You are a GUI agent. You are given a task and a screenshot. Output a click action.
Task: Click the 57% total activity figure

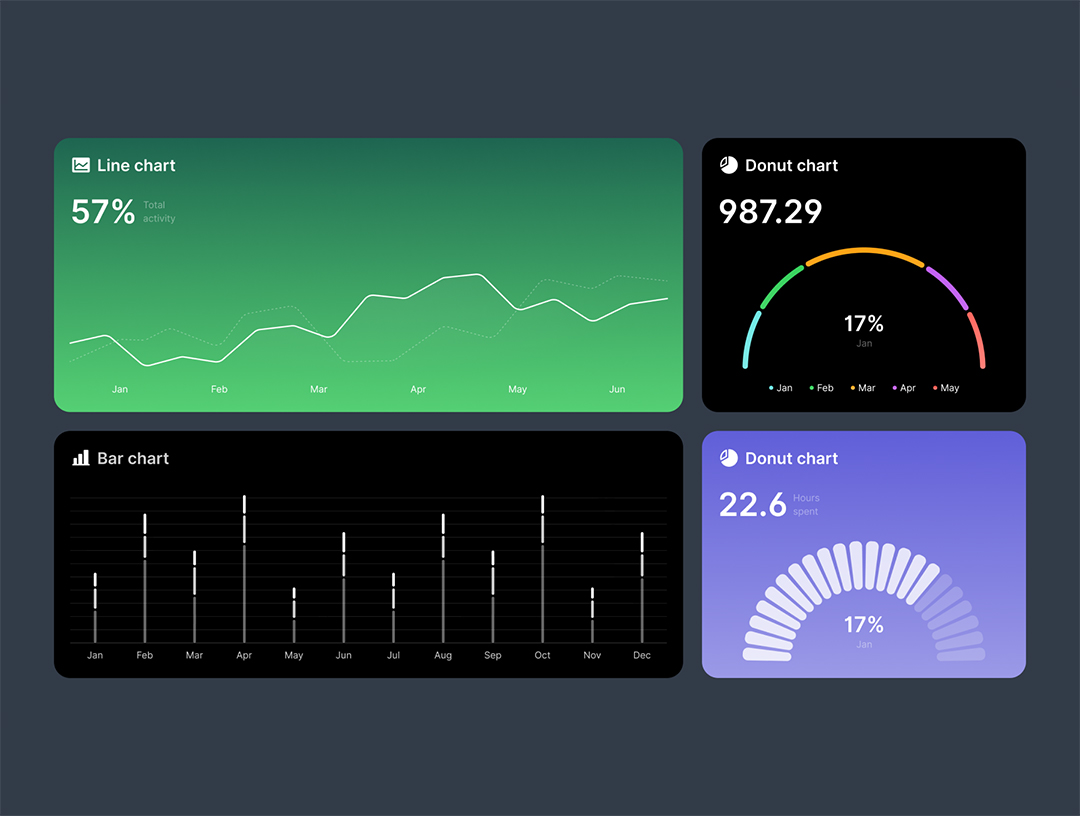click(x=103, y=212)
